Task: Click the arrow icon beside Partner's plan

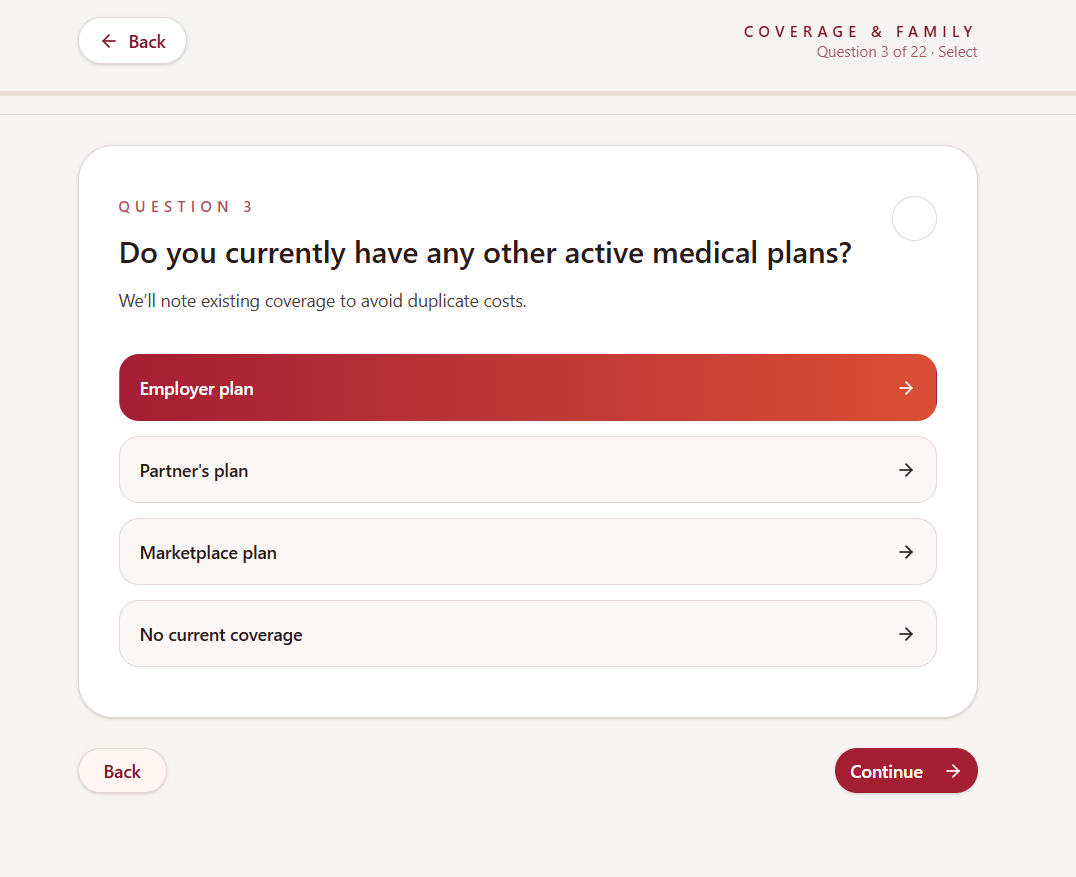Action: [906, 470]
